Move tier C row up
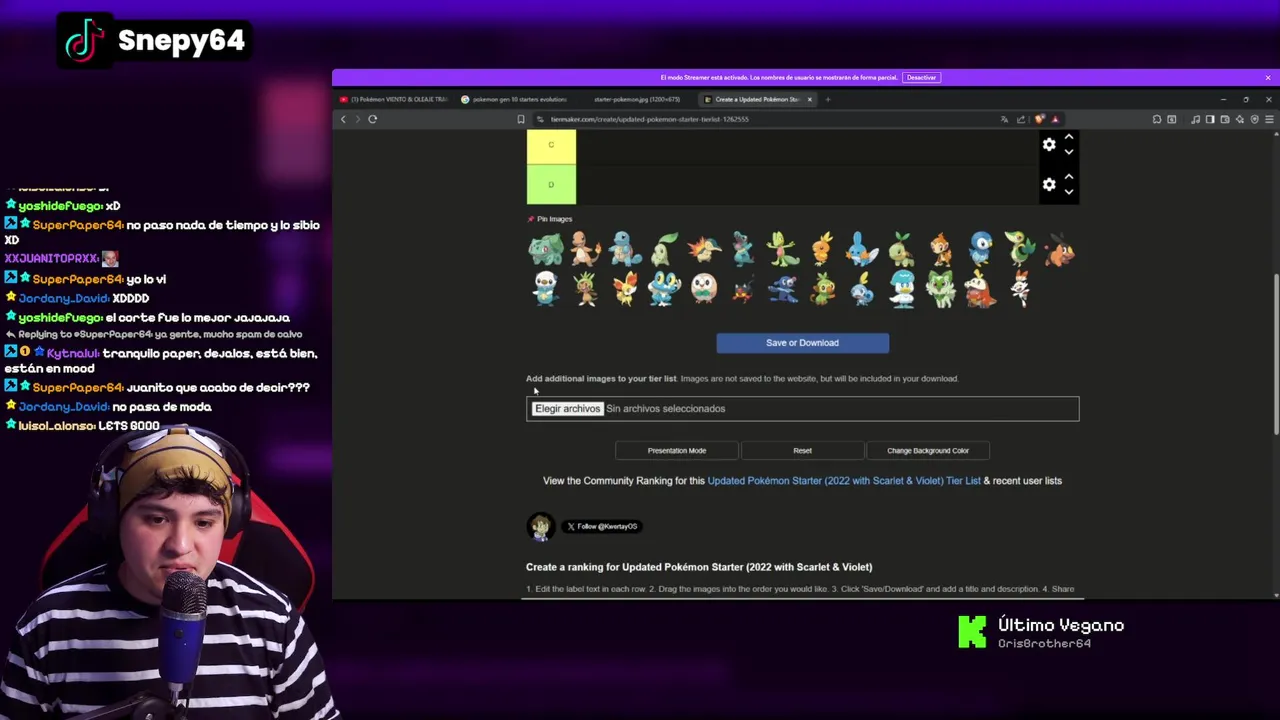This screenshot has height=720, width=1280. click(1069, 137)
